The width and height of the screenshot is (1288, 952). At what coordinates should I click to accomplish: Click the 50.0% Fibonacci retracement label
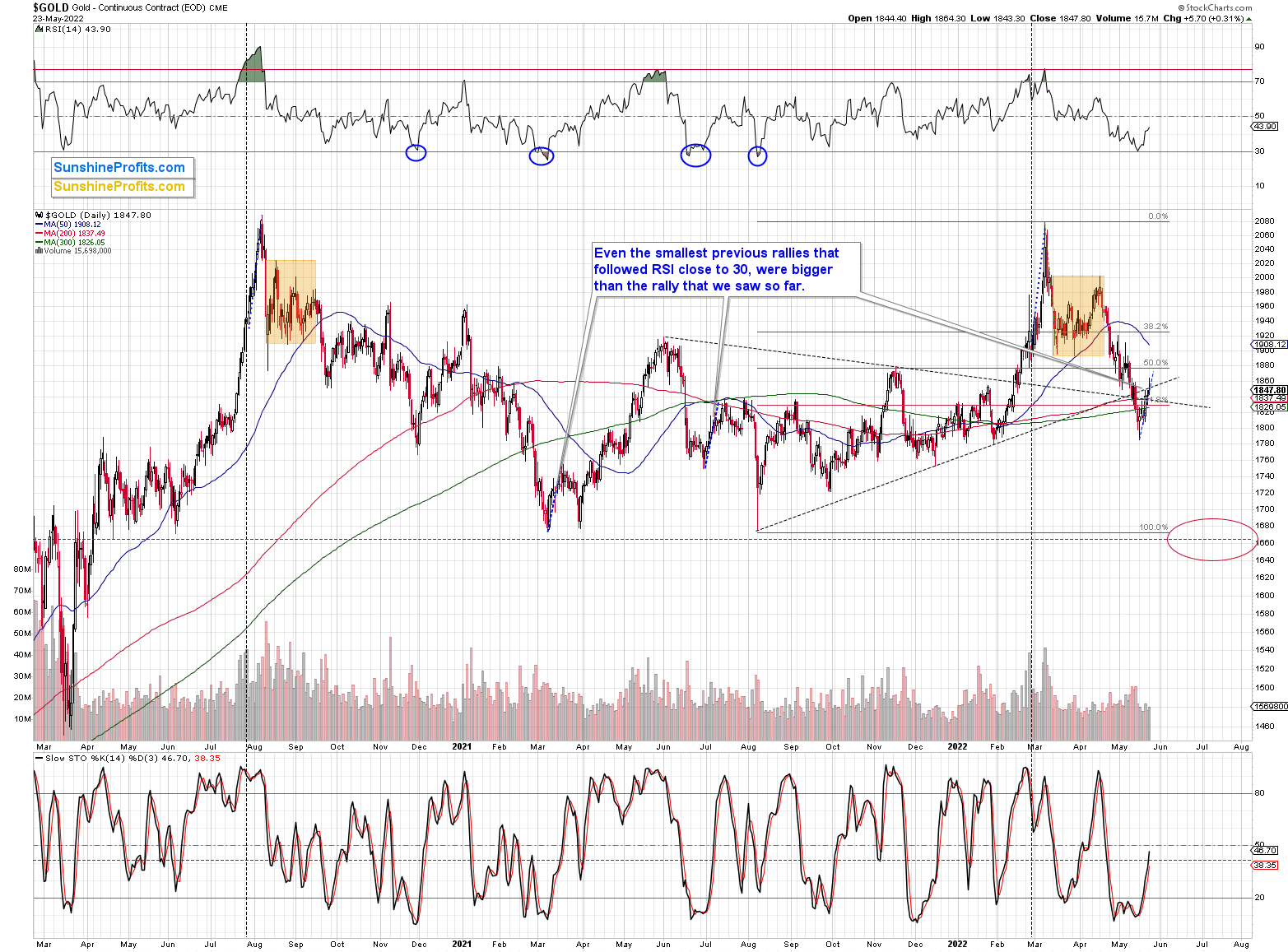tap(1155, 363)
